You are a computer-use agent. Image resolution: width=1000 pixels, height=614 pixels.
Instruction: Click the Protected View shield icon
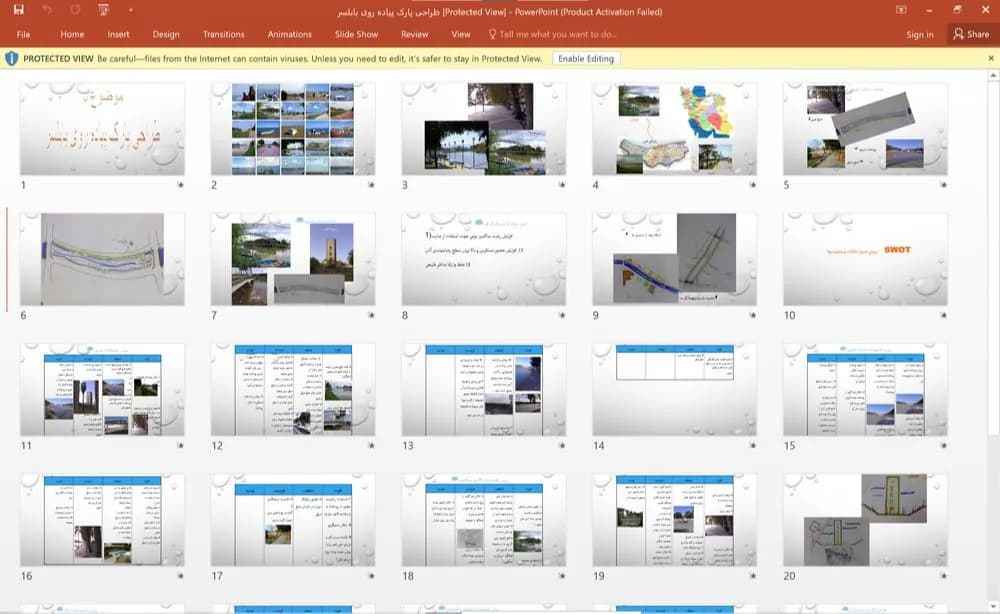coord(11,59)
